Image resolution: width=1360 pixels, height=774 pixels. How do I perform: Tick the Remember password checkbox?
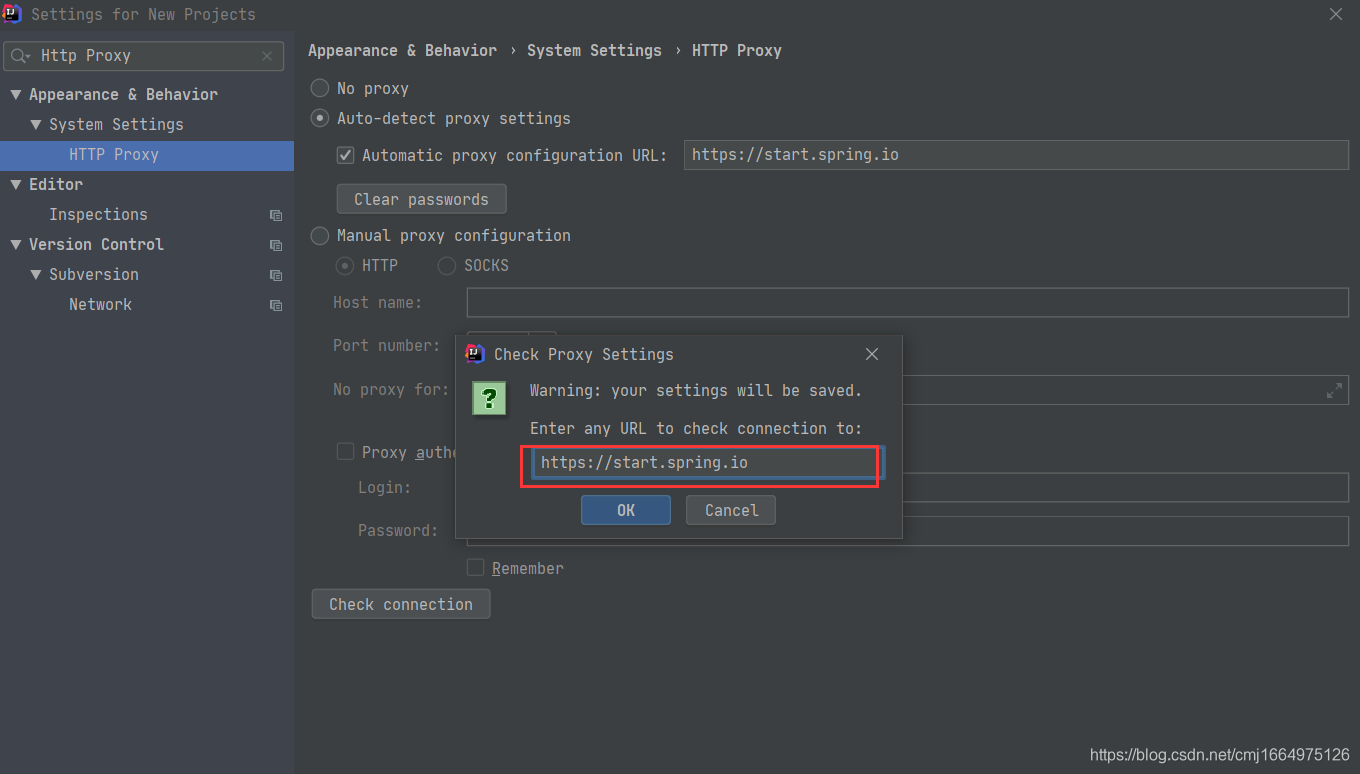coord(476,568)
